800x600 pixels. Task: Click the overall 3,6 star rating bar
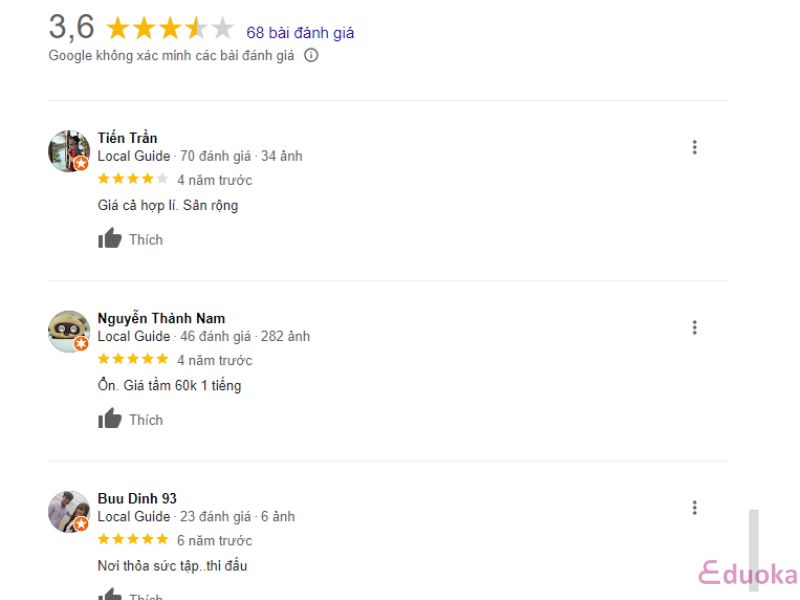[x=169, y=28]
